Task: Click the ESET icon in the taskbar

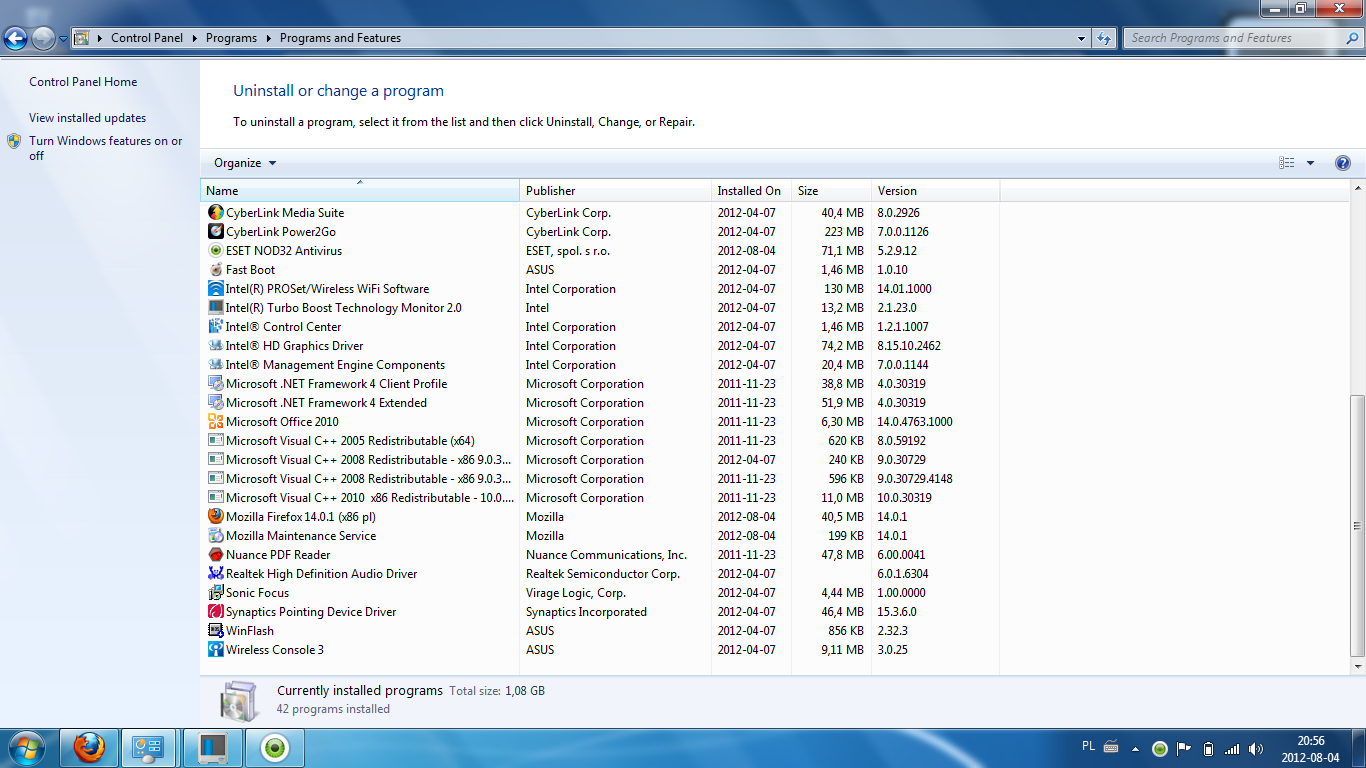Action: point(275,747)
